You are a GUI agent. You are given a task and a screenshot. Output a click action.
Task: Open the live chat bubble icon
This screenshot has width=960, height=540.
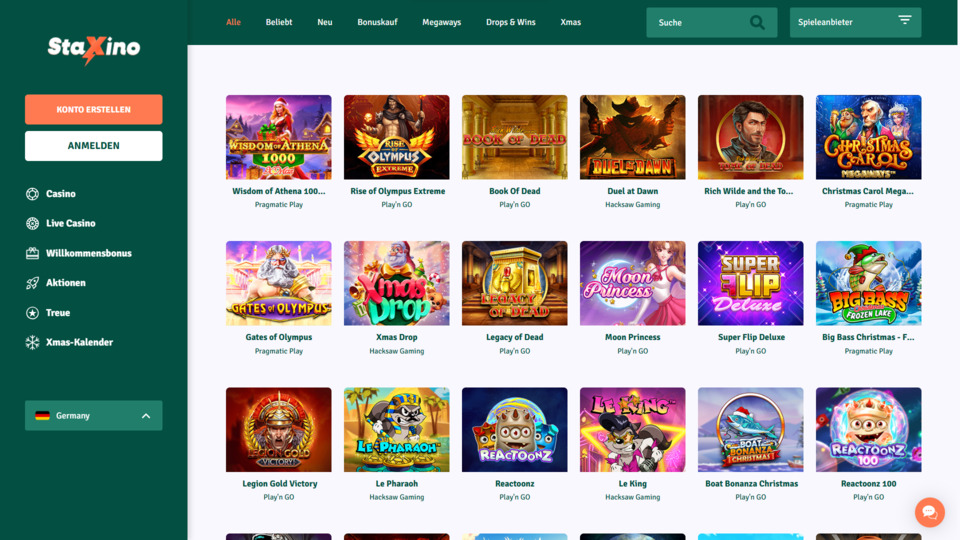click(x=929, y=512)
